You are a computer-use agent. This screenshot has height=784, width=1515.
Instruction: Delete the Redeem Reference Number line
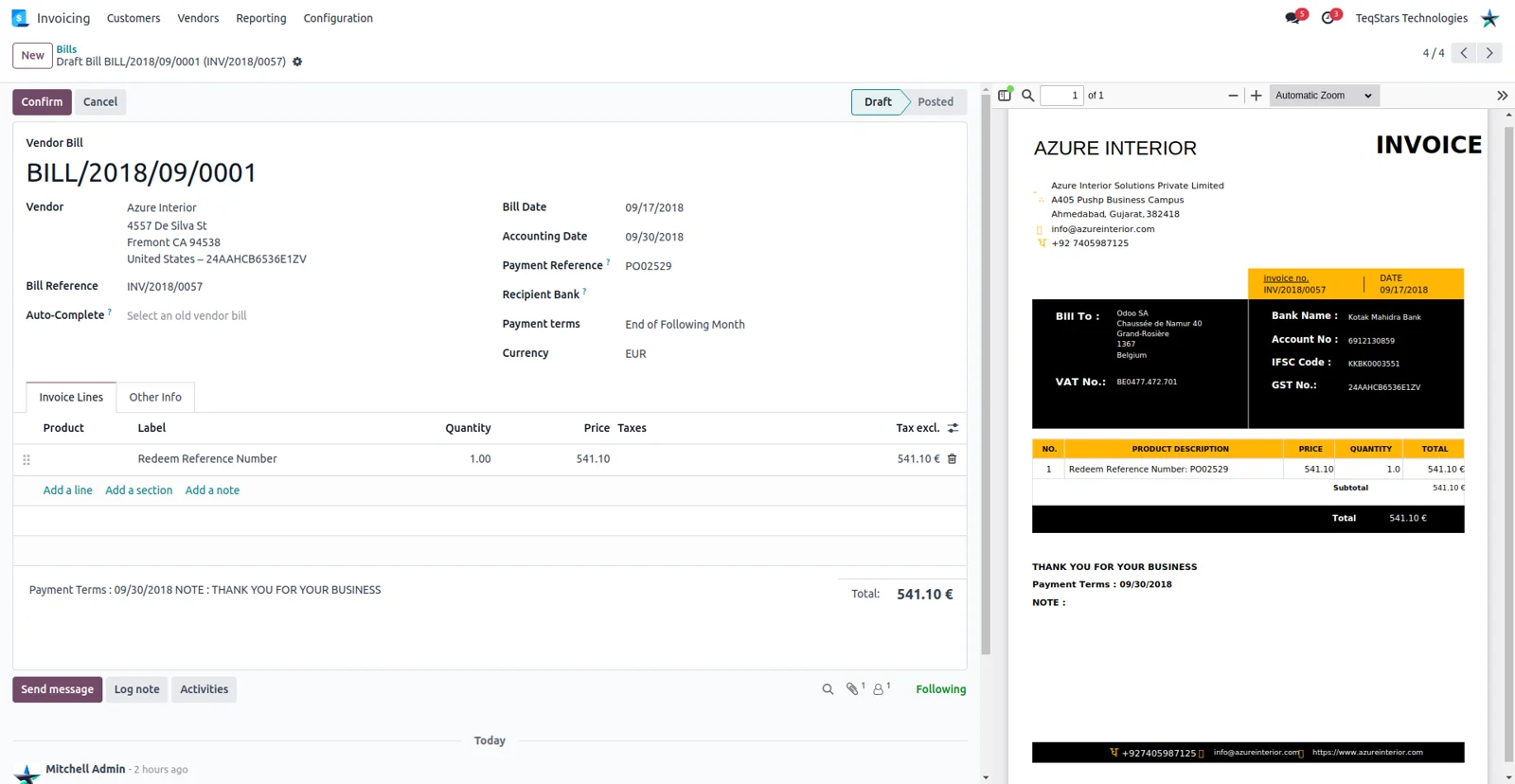coord(953,459)
